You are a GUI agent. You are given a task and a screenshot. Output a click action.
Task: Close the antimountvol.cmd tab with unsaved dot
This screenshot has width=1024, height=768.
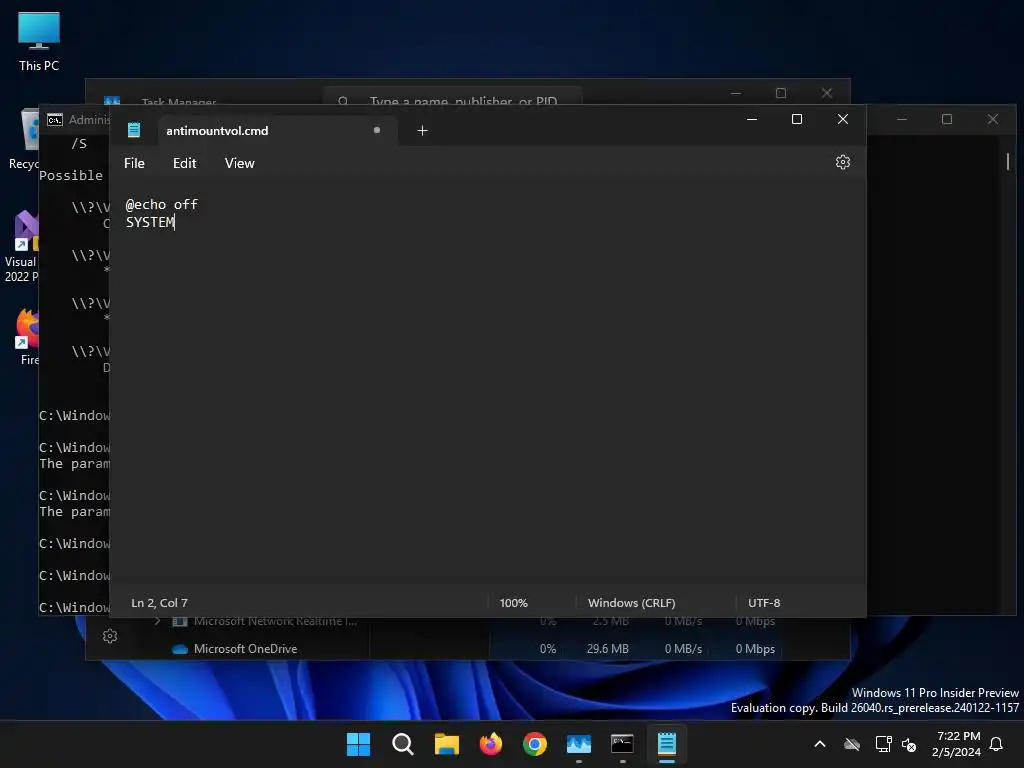click(377, 130)
